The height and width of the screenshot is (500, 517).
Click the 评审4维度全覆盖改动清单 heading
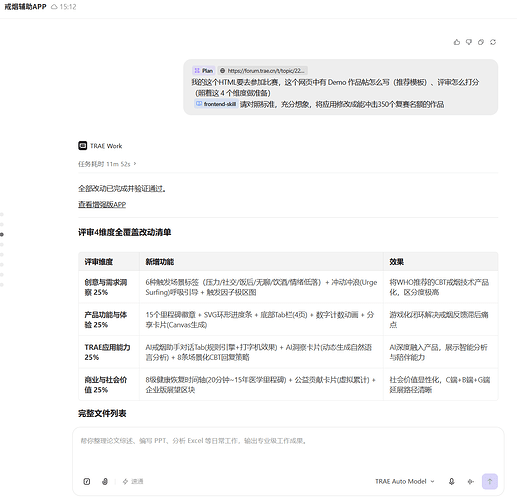pyautogui.click(x=125, y=232)
